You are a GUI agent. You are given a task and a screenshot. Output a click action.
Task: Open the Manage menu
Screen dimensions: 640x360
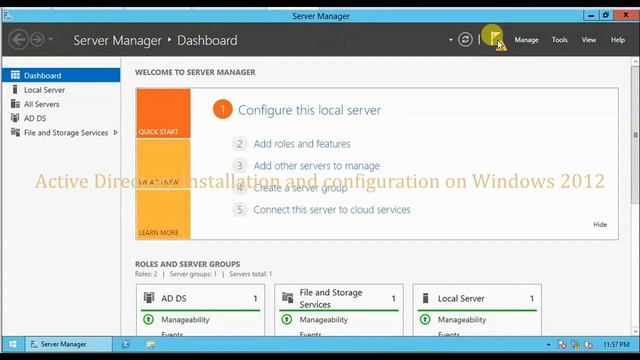[526, 40]
